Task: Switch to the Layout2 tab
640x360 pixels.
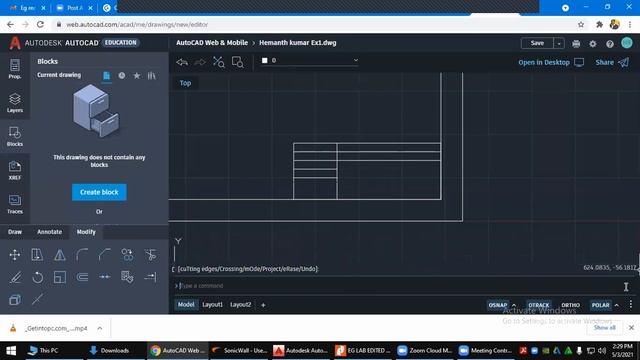Action: [x=240, y=304]
